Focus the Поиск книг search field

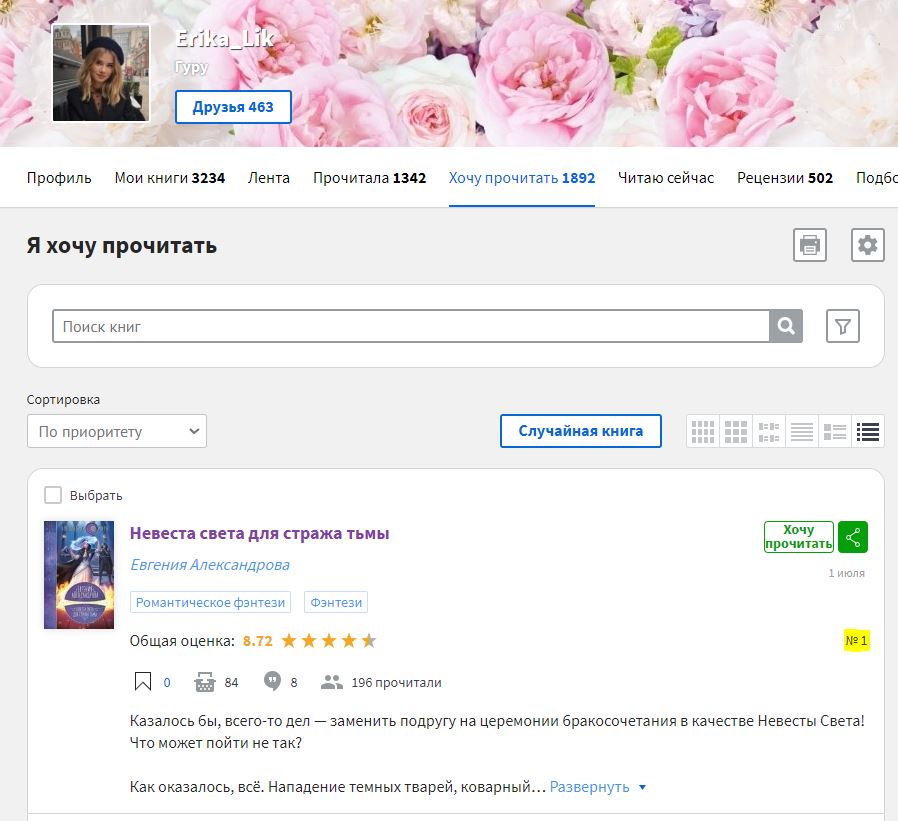coord(411,326)
